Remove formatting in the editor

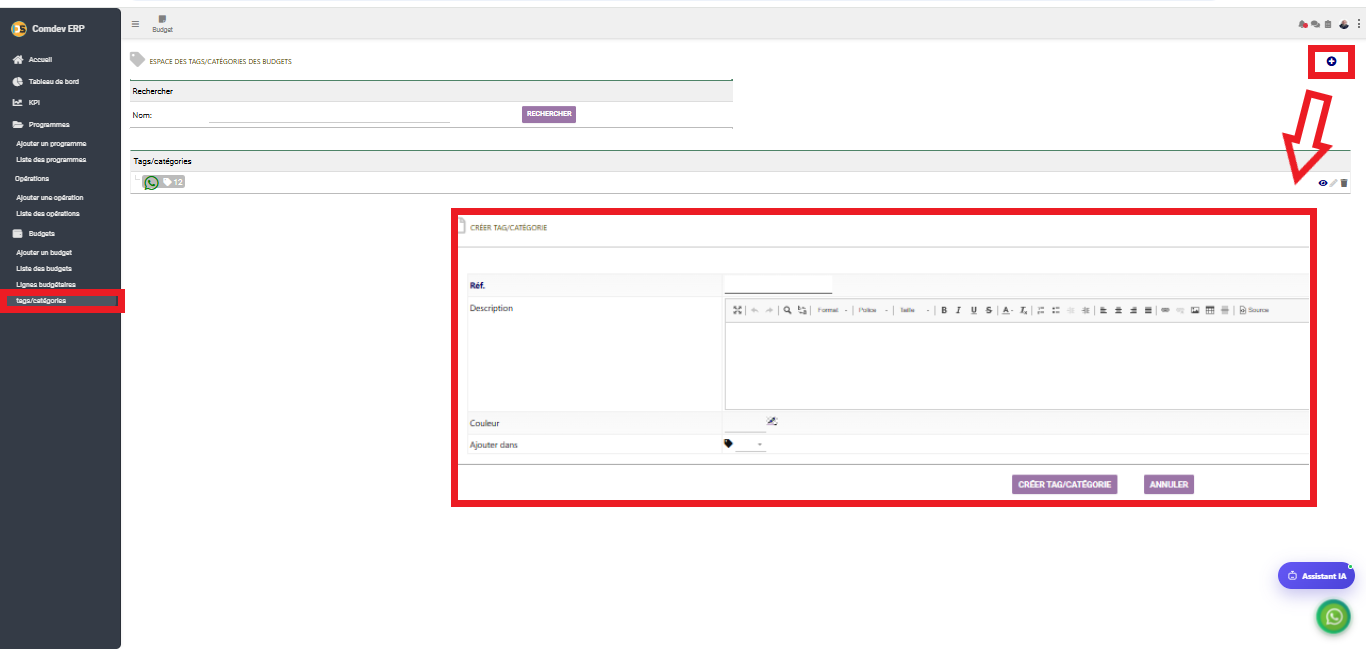1024,310
